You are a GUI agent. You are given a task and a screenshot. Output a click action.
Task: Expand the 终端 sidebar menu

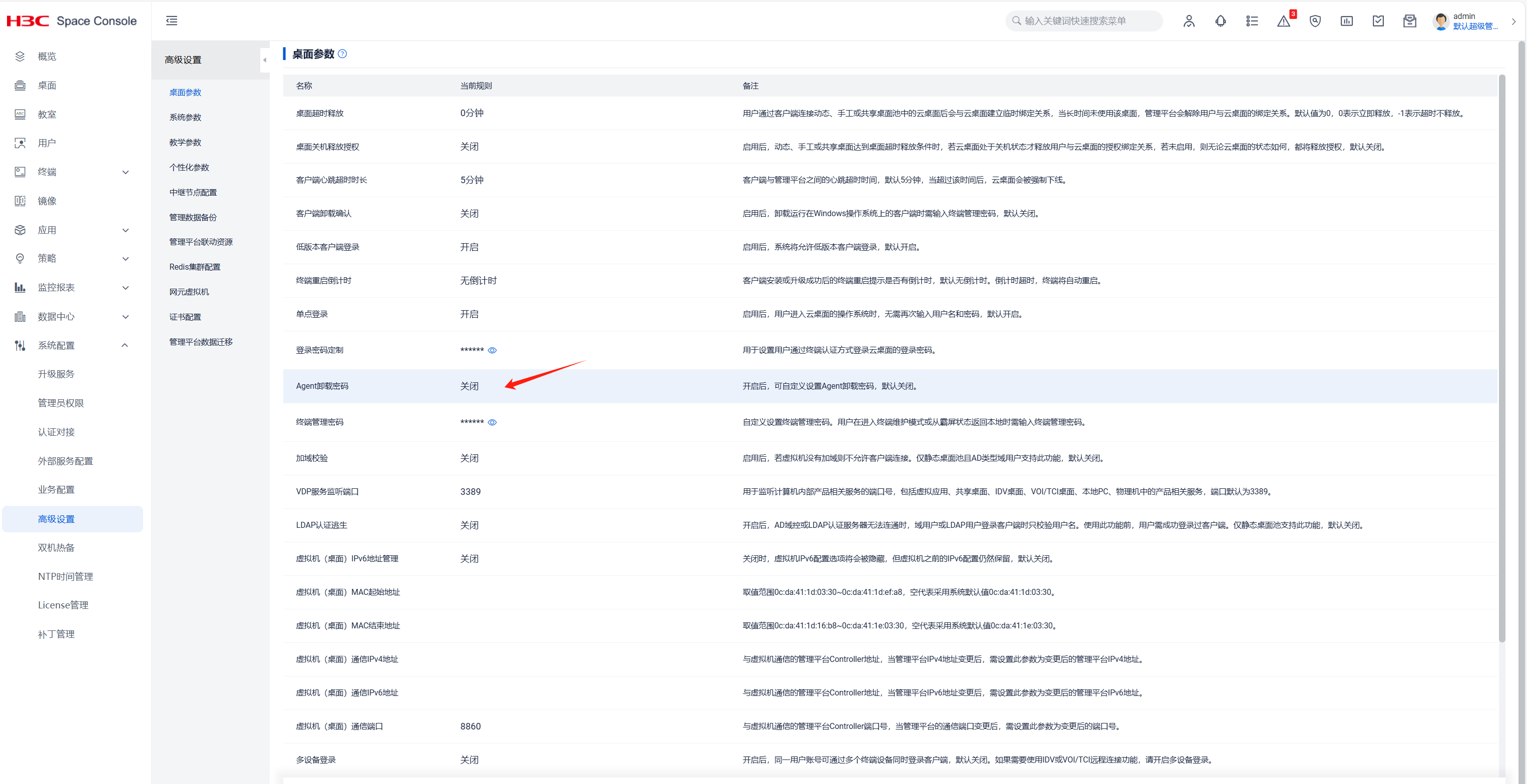(x=125, y=172)
